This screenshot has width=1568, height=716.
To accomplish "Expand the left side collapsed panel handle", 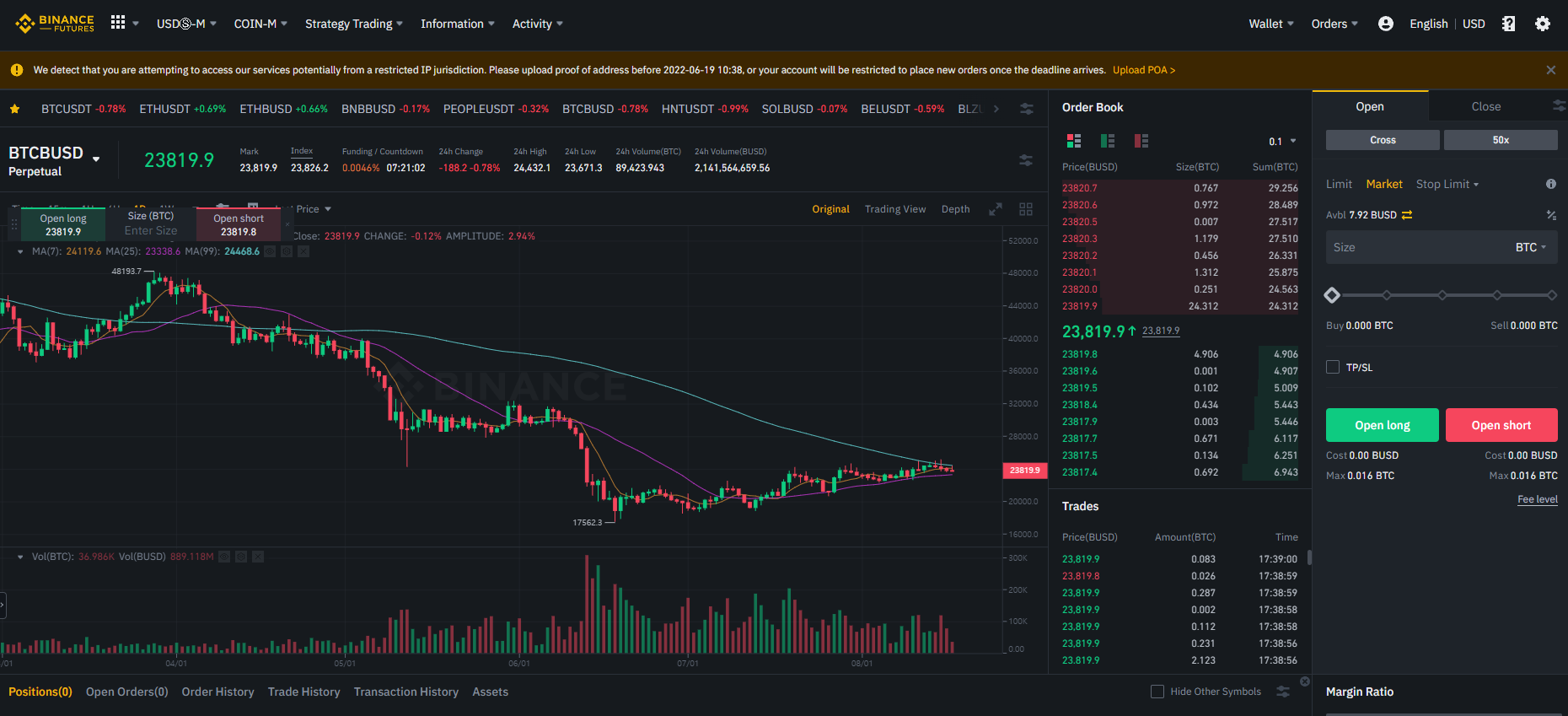I will pos(3,606).
